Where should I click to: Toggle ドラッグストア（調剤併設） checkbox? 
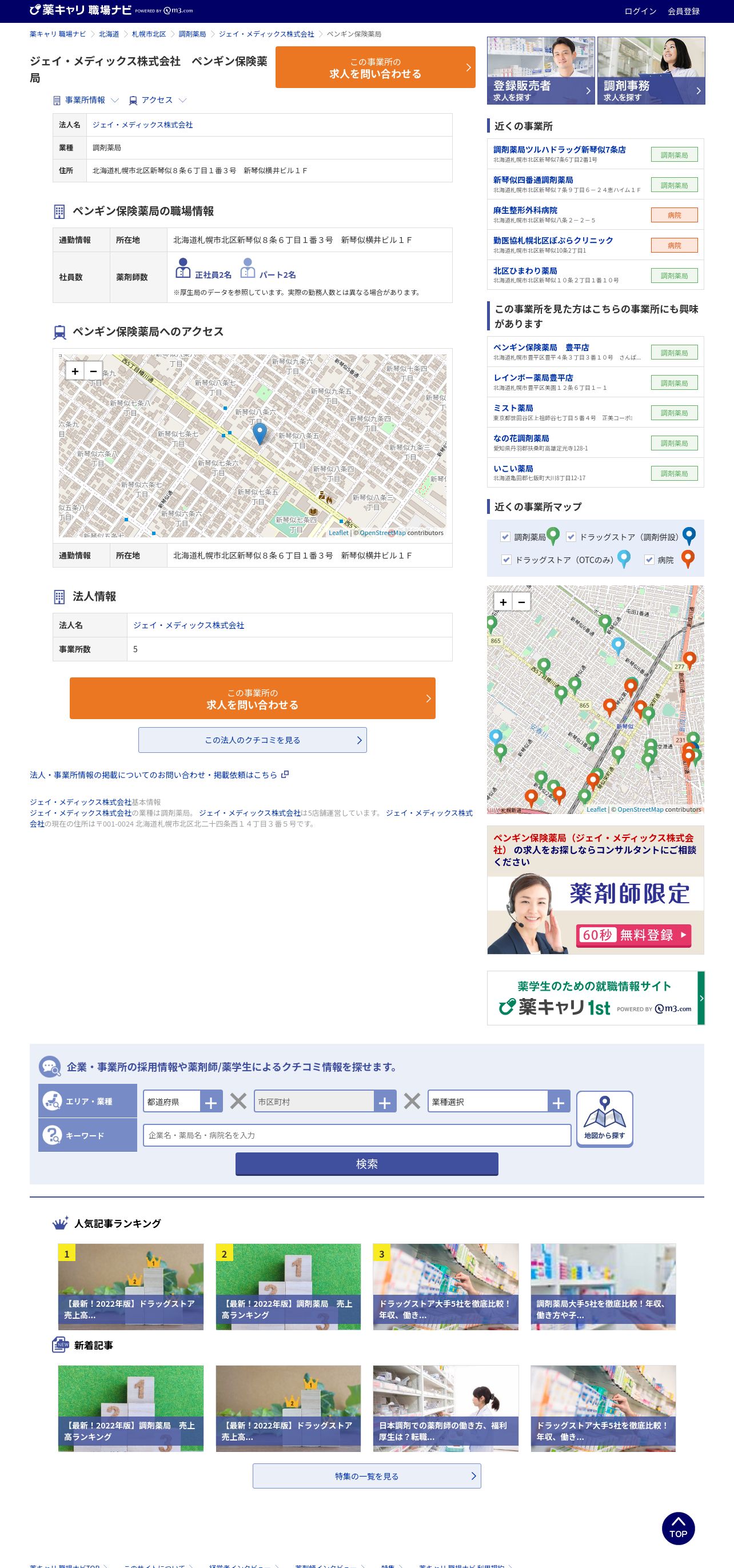[571, 537]
